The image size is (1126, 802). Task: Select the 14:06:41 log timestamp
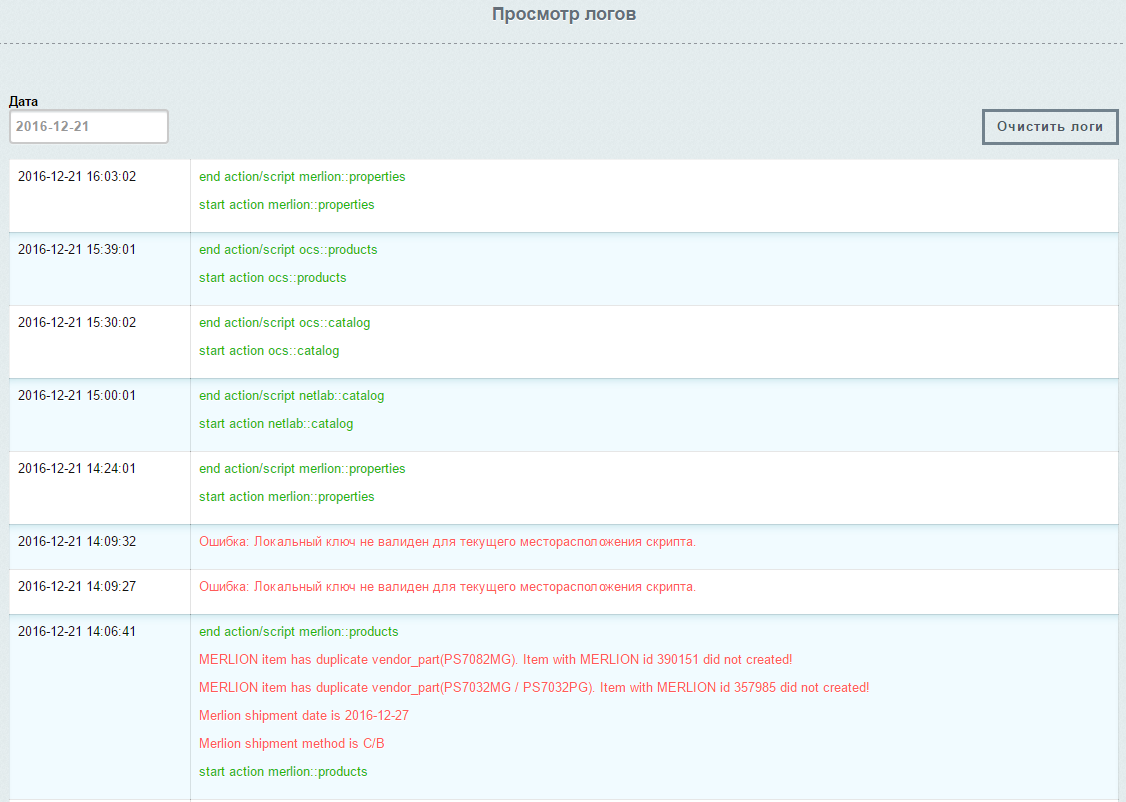[77, 632]
